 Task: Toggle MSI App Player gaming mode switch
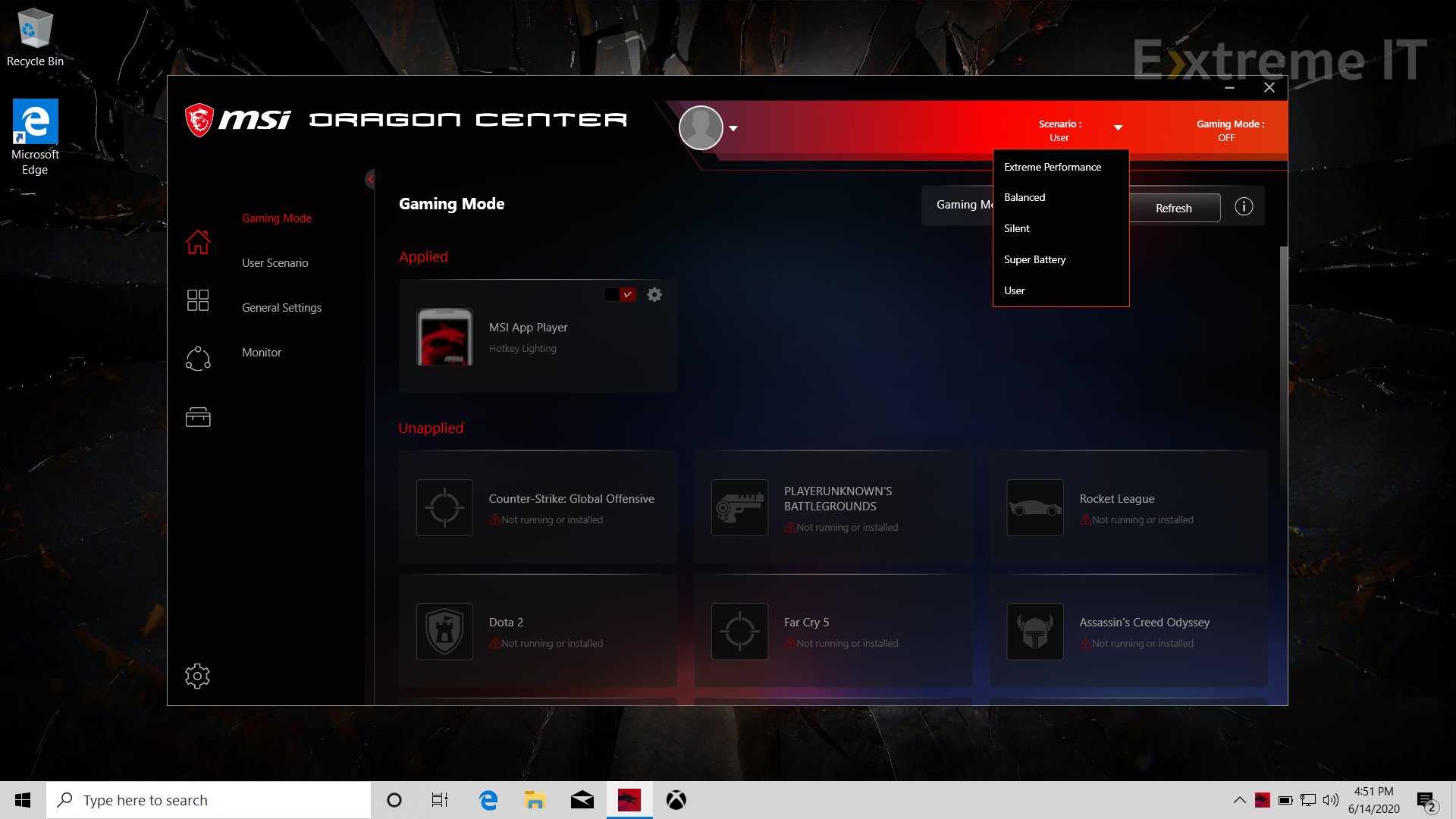[x=620, y=295]
